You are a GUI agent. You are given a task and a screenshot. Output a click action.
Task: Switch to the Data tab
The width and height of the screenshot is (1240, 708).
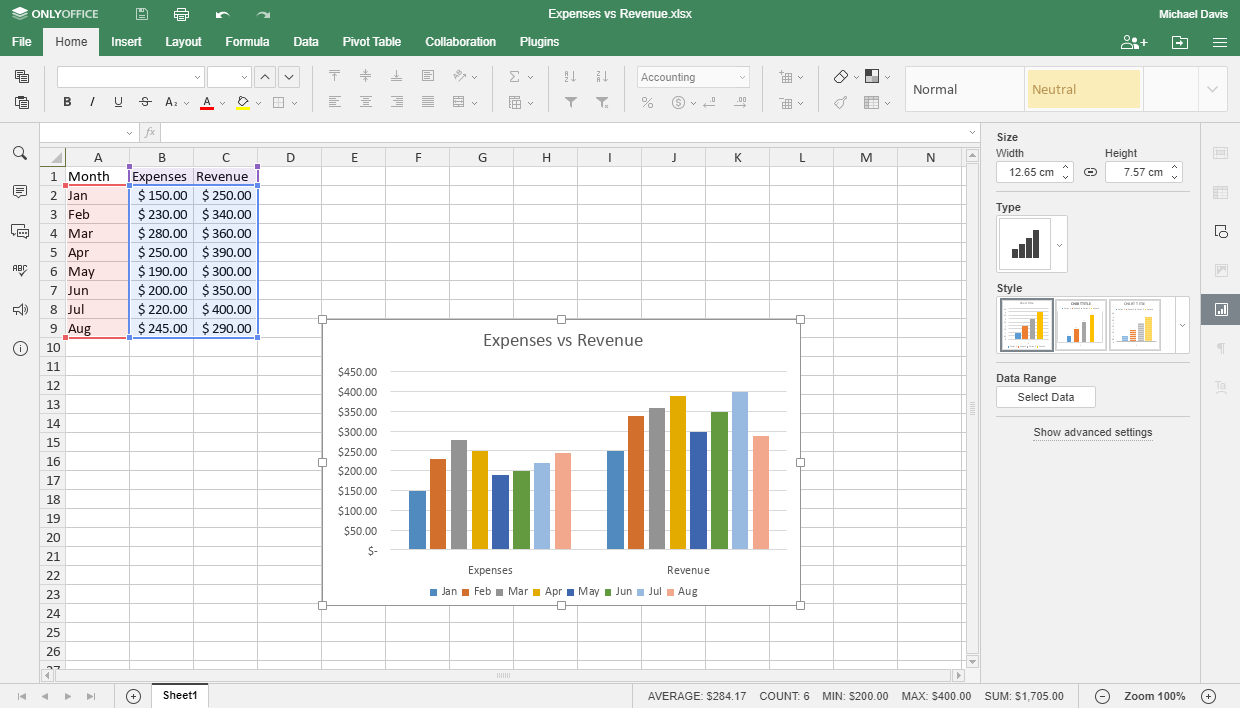tap(306, 42)
